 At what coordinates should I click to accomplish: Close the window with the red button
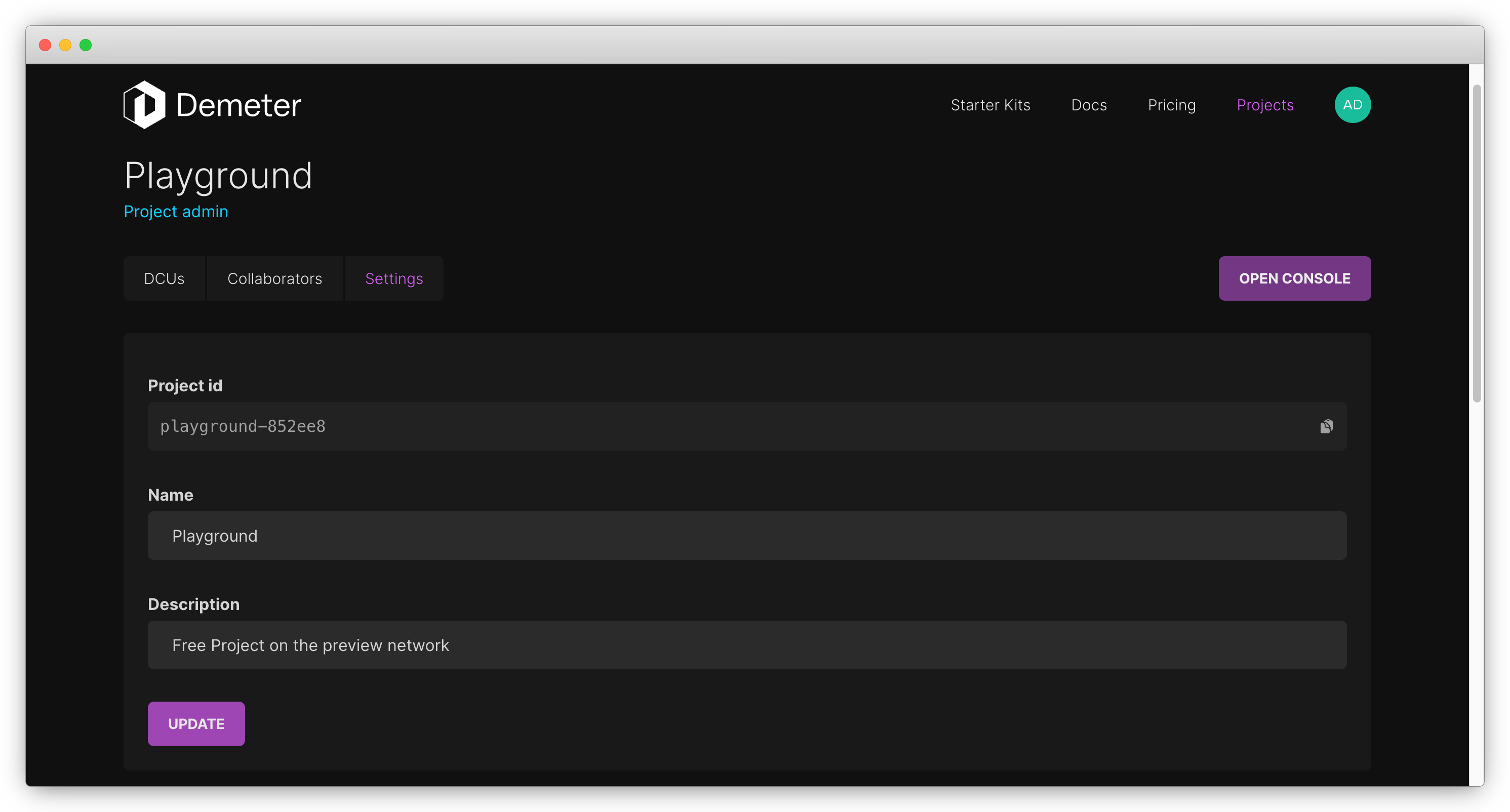(45, 45)
